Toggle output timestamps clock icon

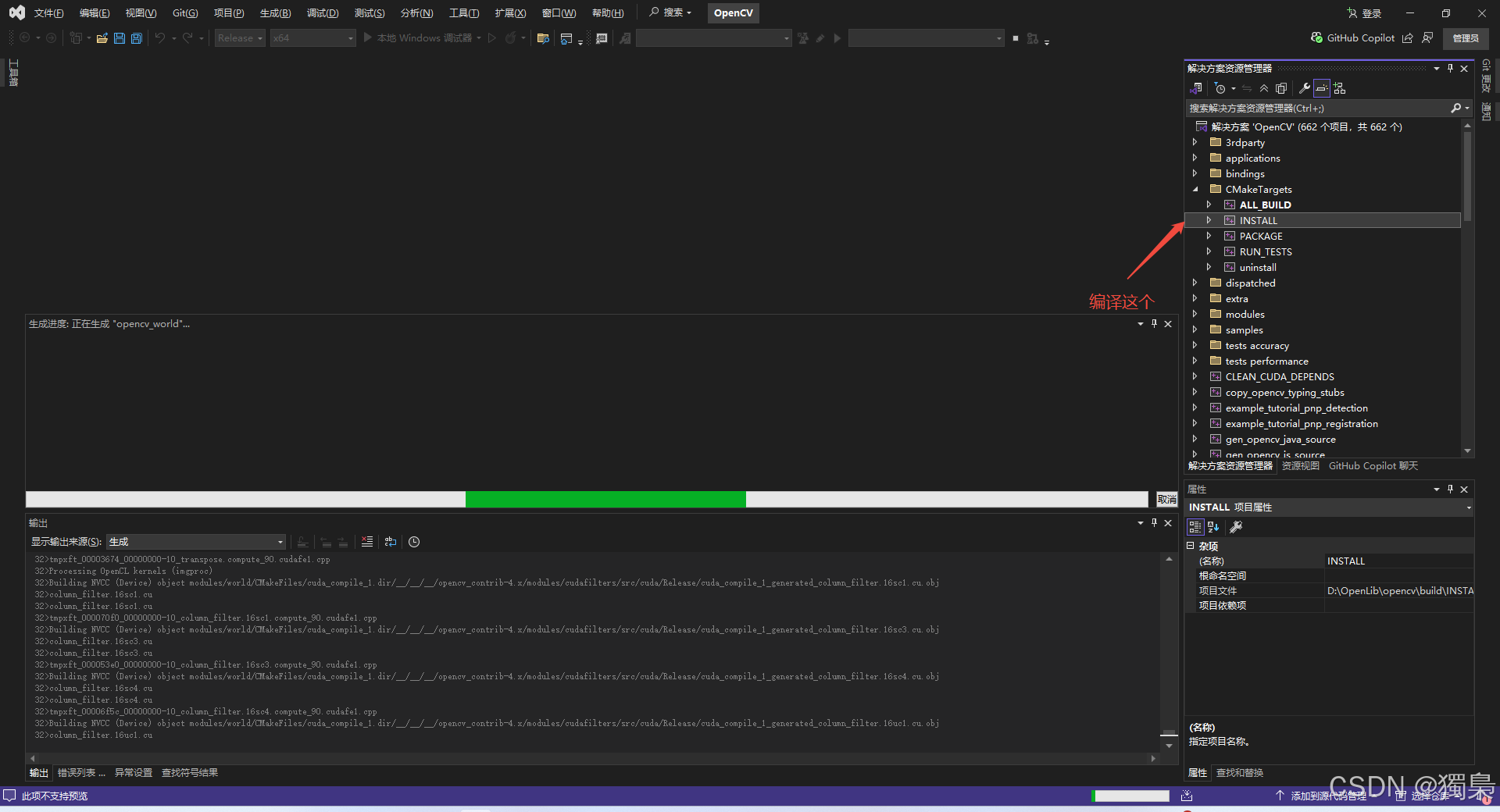coord(414,542)
